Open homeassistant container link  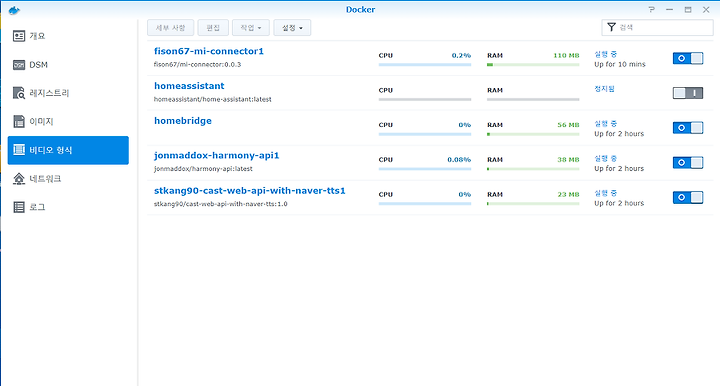(189, 86)
